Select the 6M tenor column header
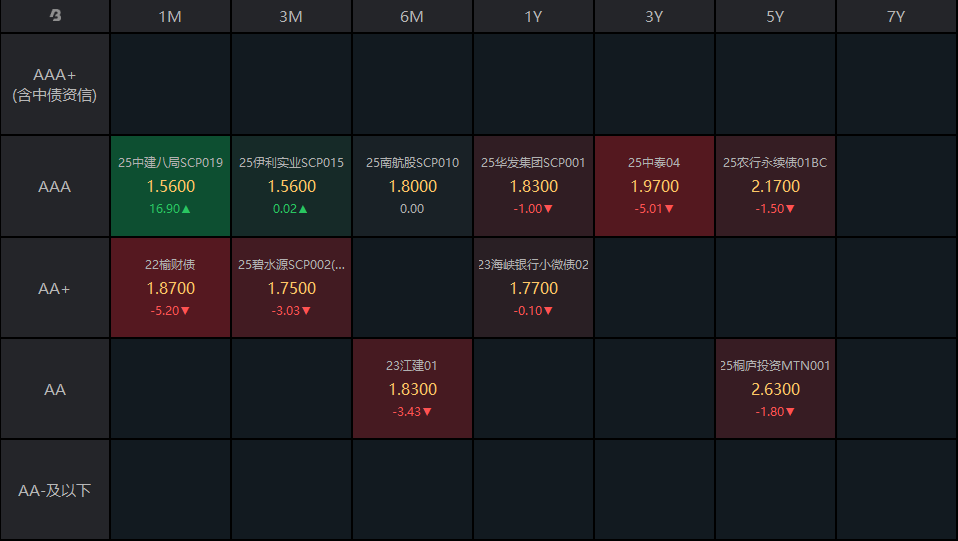958x541 pixels. [412, 17]
